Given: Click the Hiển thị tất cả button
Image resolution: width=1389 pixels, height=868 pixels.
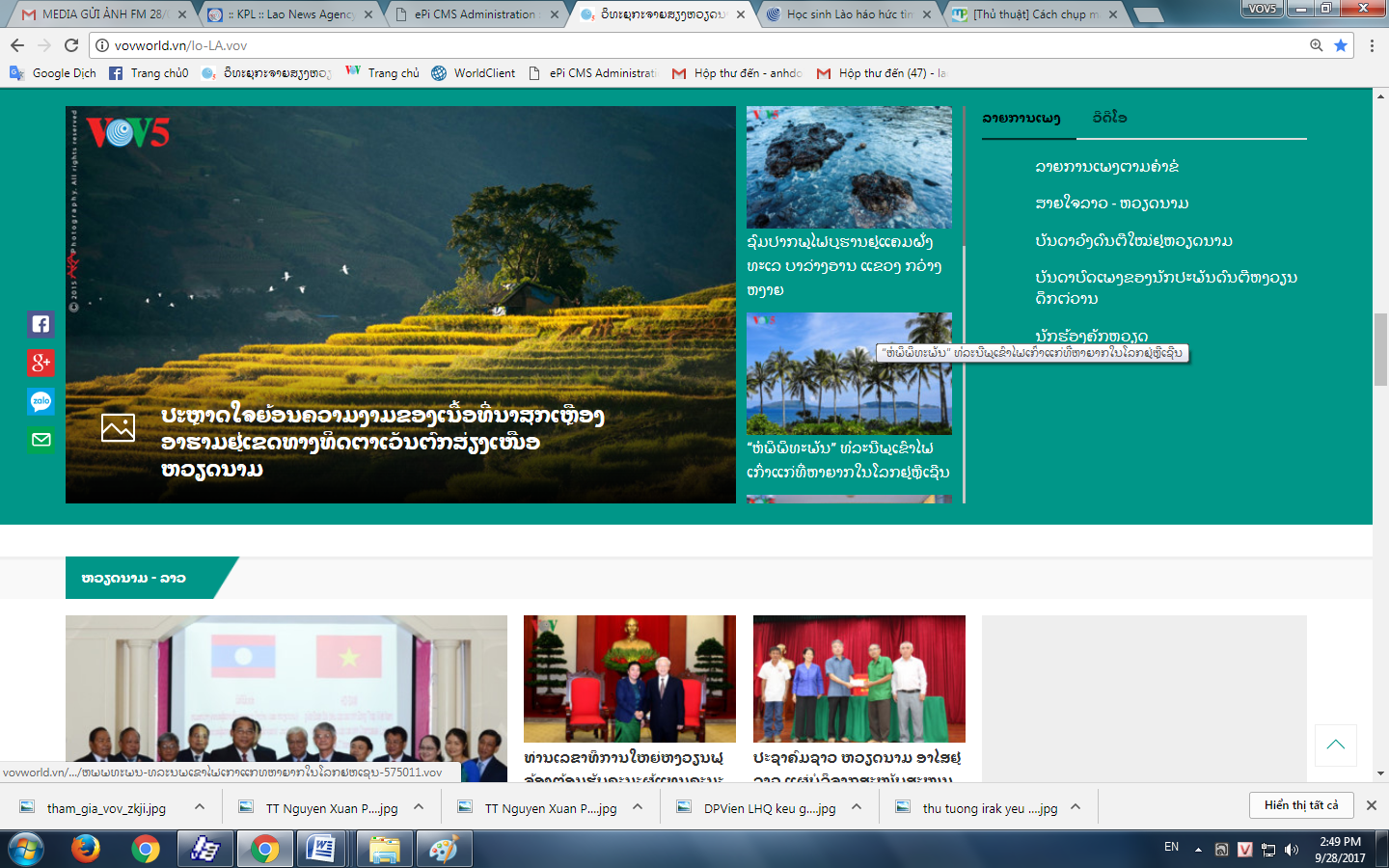Looking at the screenshot, I should tap(1301, 805).
